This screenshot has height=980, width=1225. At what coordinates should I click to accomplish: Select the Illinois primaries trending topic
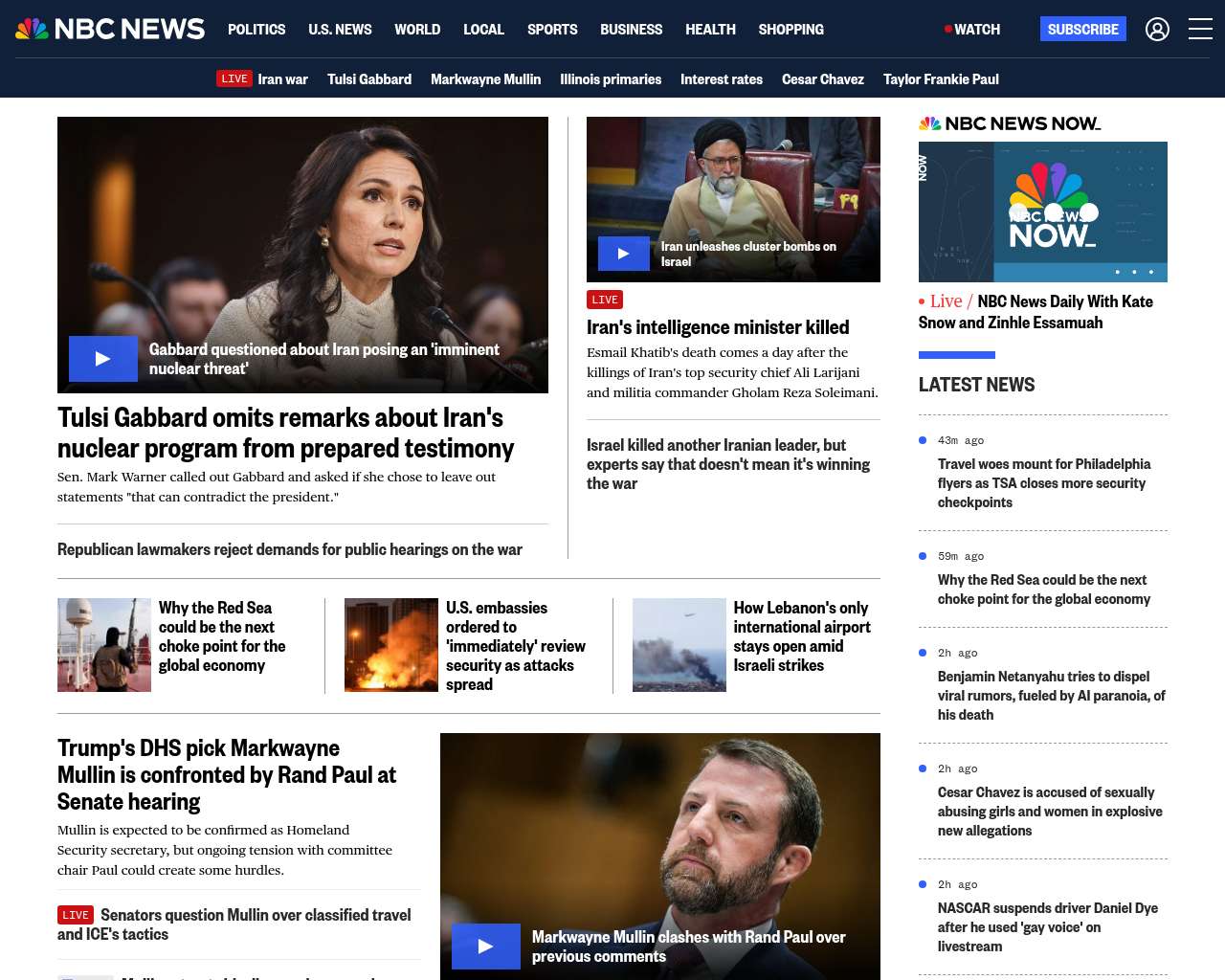point(611,79)
